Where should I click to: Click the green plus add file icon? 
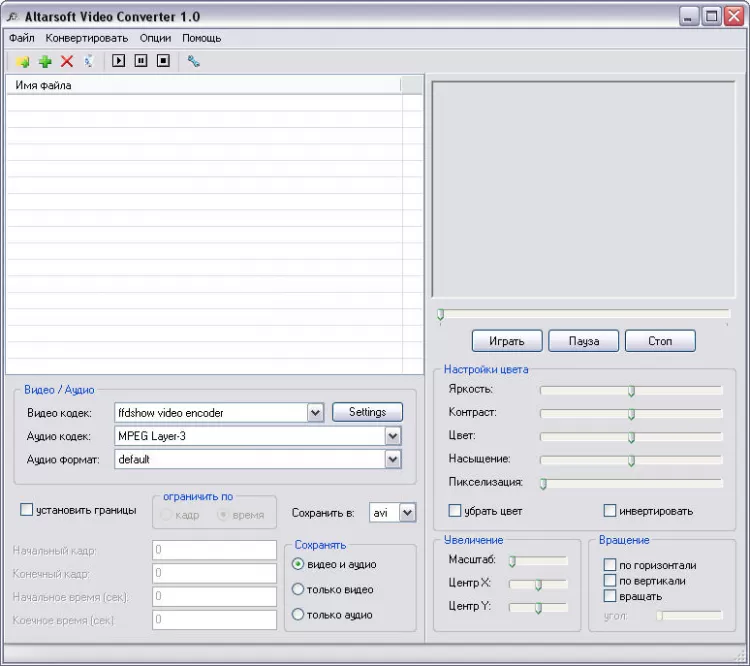point(45,61)
